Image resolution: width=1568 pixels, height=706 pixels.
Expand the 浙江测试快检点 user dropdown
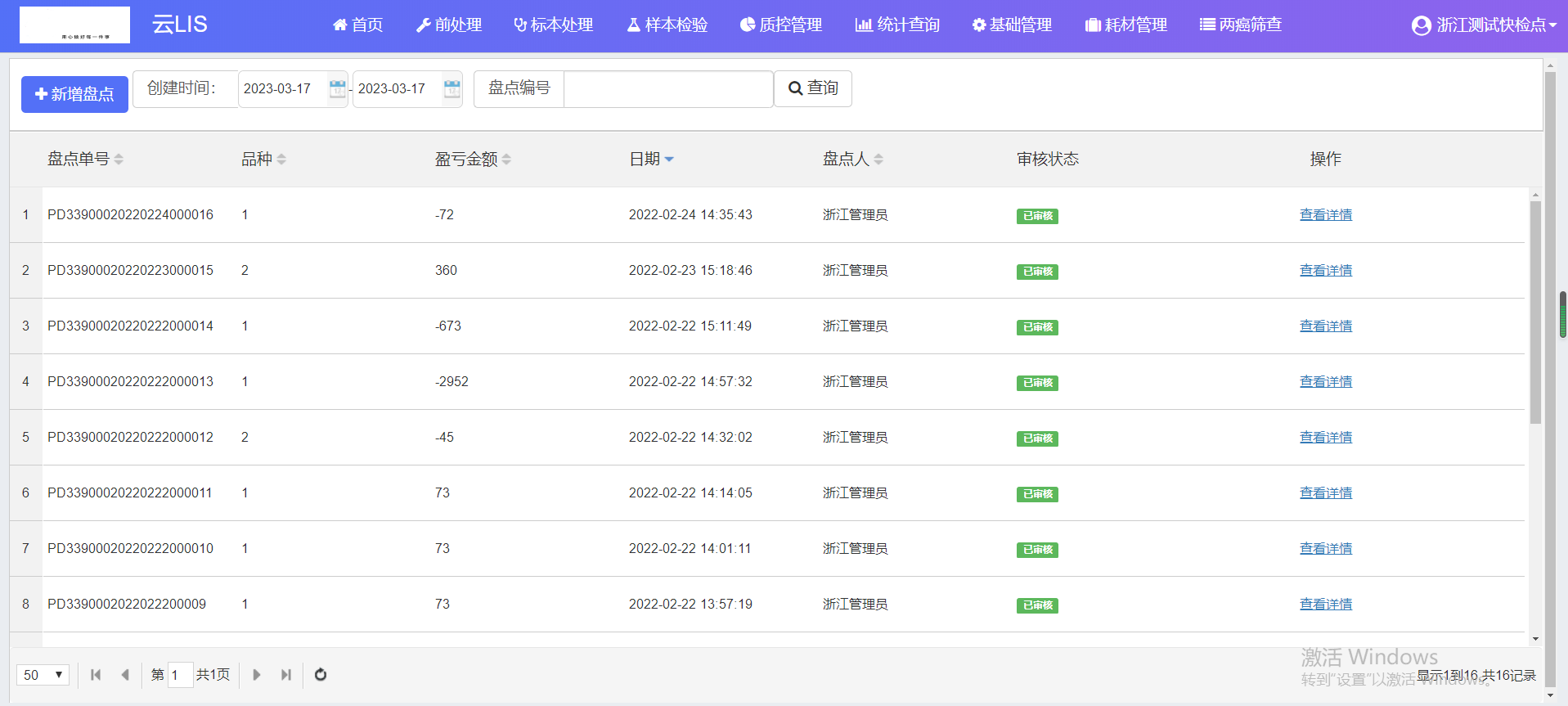coord(1485,25)
